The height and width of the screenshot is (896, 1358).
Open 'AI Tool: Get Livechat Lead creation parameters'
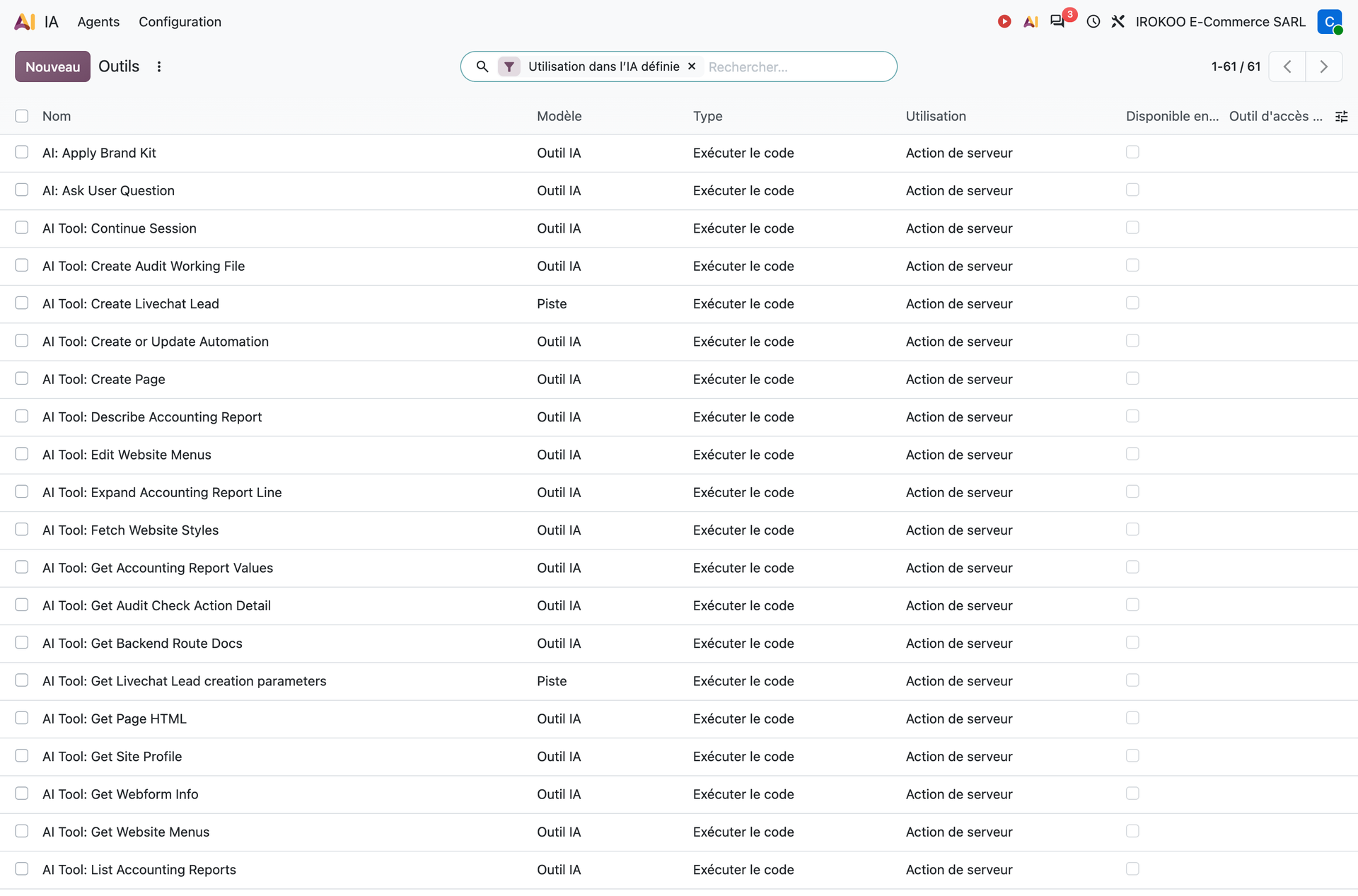[x=184, y=680]
